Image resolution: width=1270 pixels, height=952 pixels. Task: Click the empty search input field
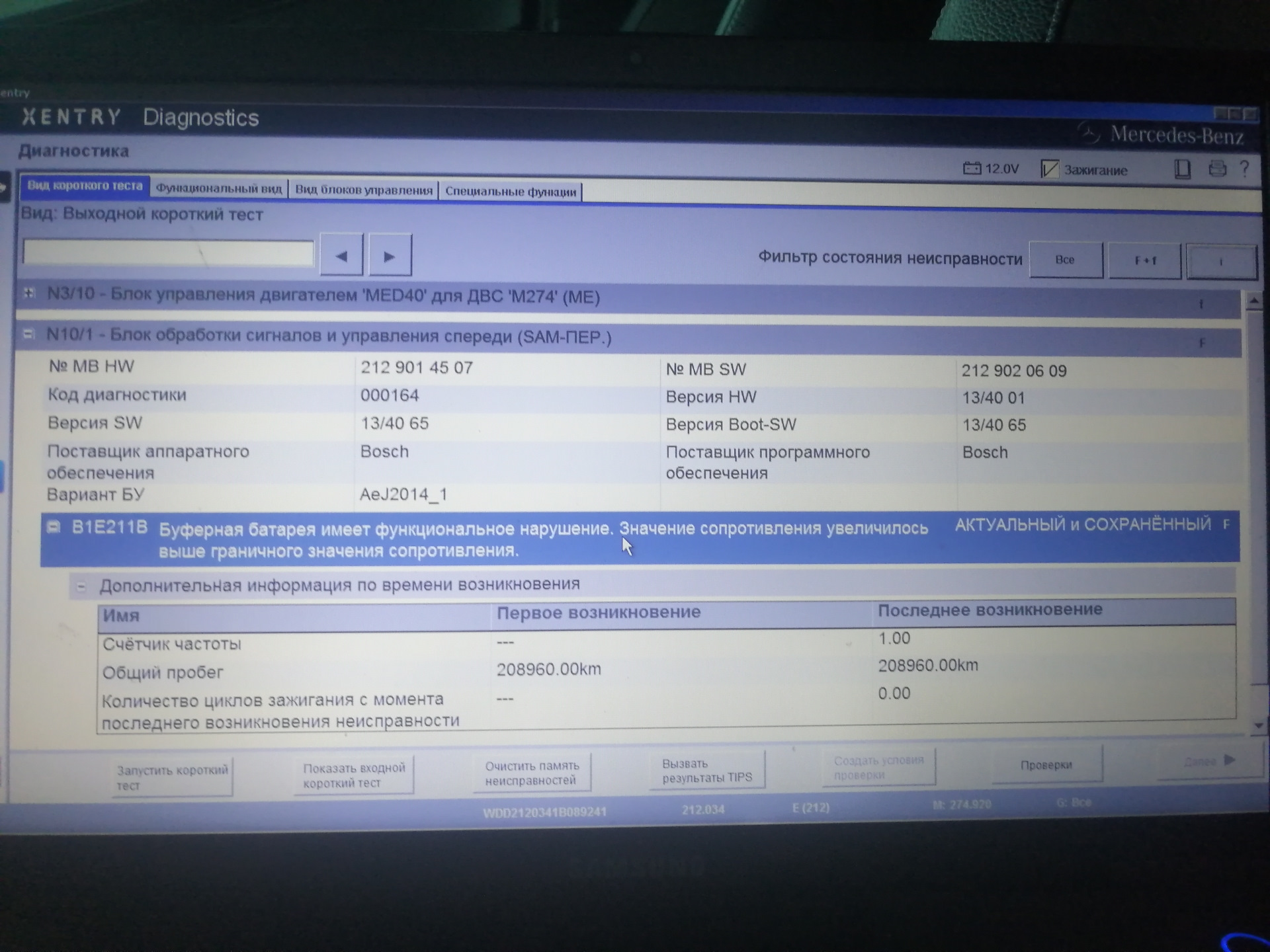[169, 253]
